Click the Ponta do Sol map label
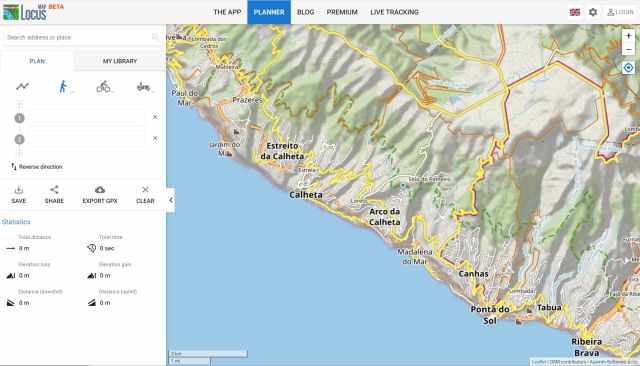Screen dimensions: 640x366 490,315
